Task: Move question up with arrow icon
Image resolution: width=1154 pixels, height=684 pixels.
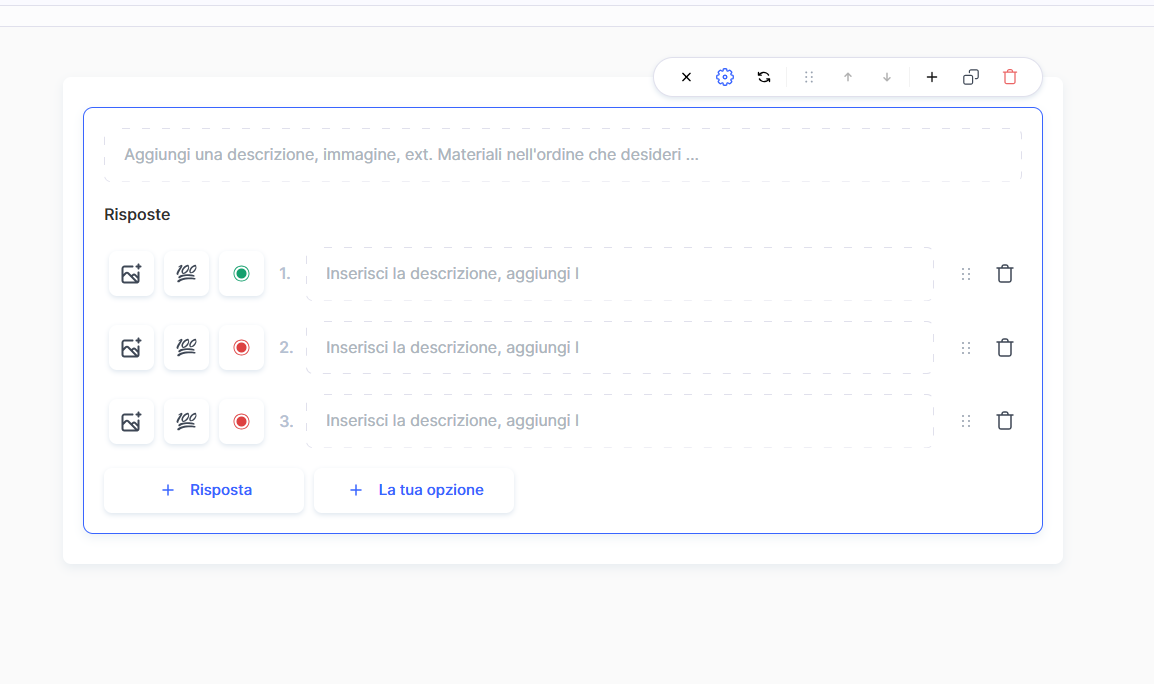Action: point(848,77)
